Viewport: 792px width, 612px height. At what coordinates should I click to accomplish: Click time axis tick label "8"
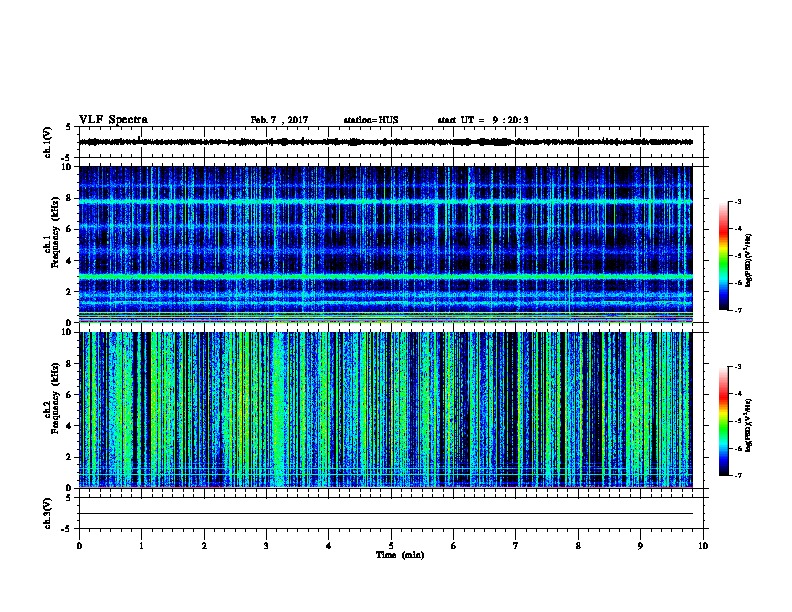coord(578,546)
